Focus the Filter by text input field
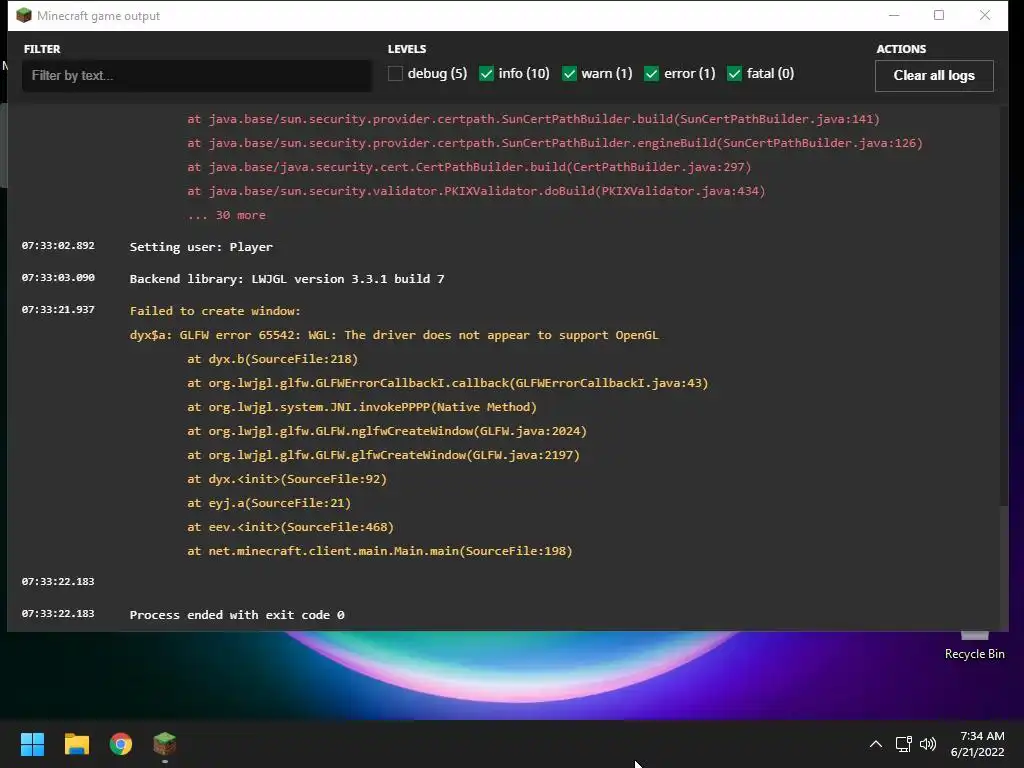Image resolution: width=1024 pixels, height=768 pixels. pos(197,76)
